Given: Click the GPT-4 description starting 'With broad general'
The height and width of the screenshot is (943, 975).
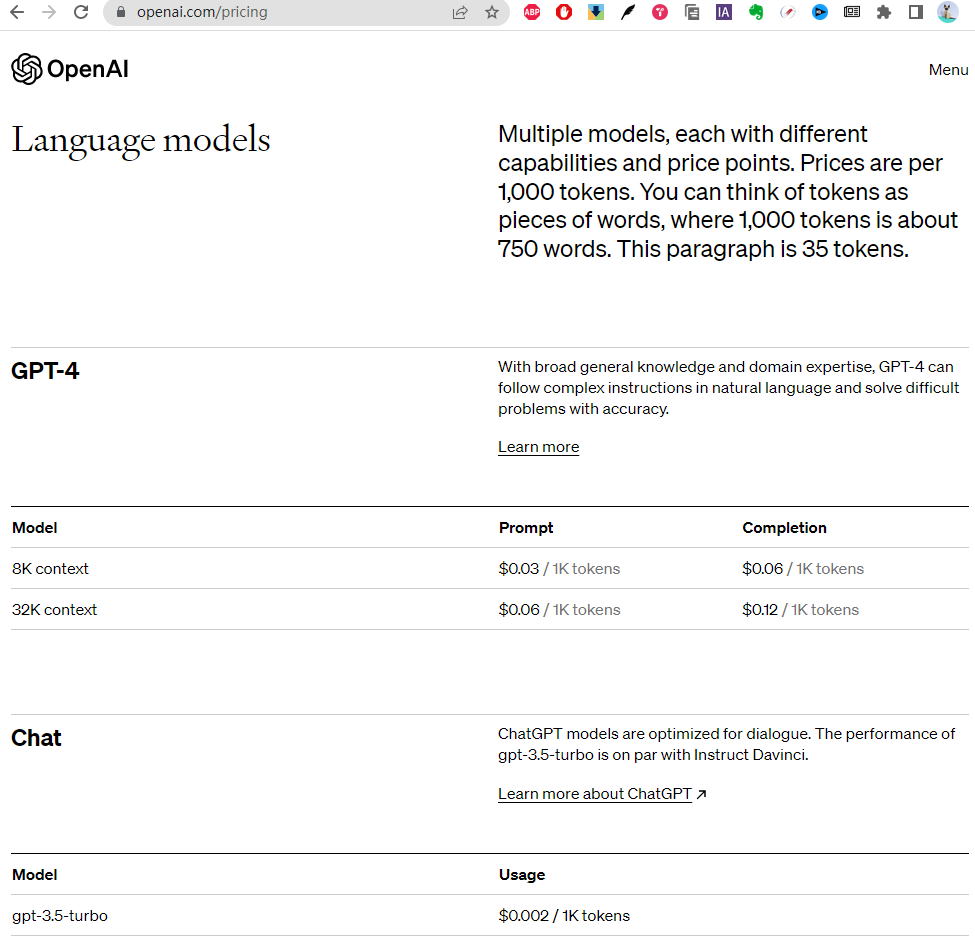Looking at the screenshot, I should pos(728,388).
